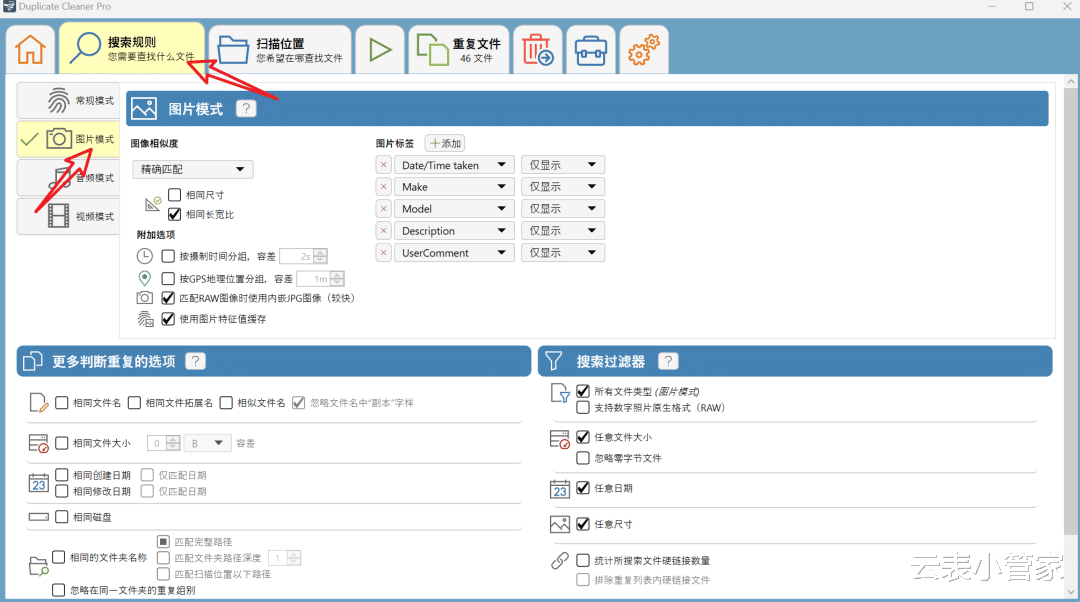Viewport: 1080px width, 602px height.
Task: Select 常规模式 fingerprint mode
Action: tap(68, 101)
